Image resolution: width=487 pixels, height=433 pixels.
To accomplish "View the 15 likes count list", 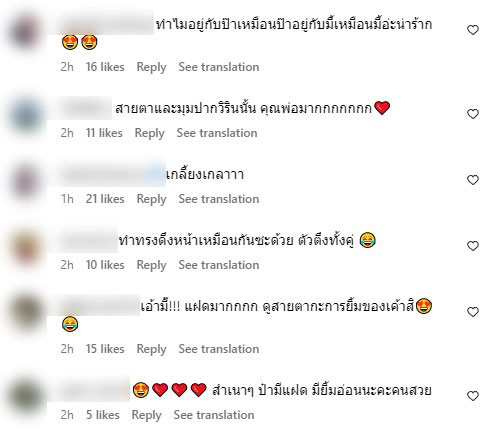I will tap(105, 349).
